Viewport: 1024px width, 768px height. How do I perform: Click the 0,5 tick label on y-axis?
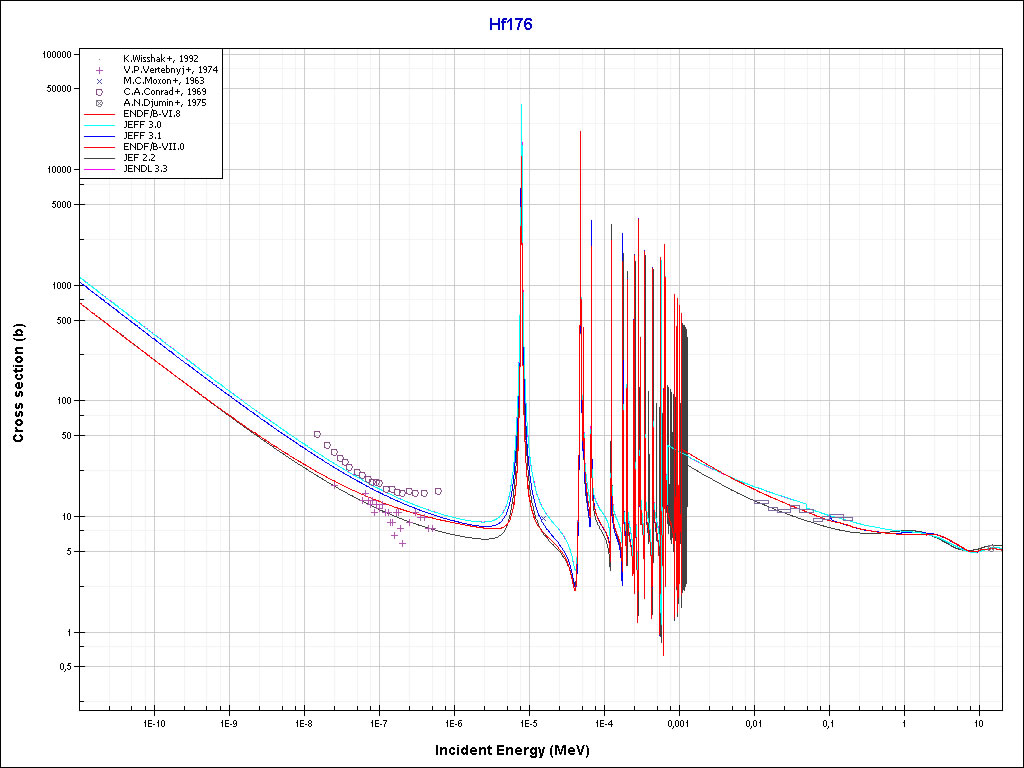coord(61,667)
